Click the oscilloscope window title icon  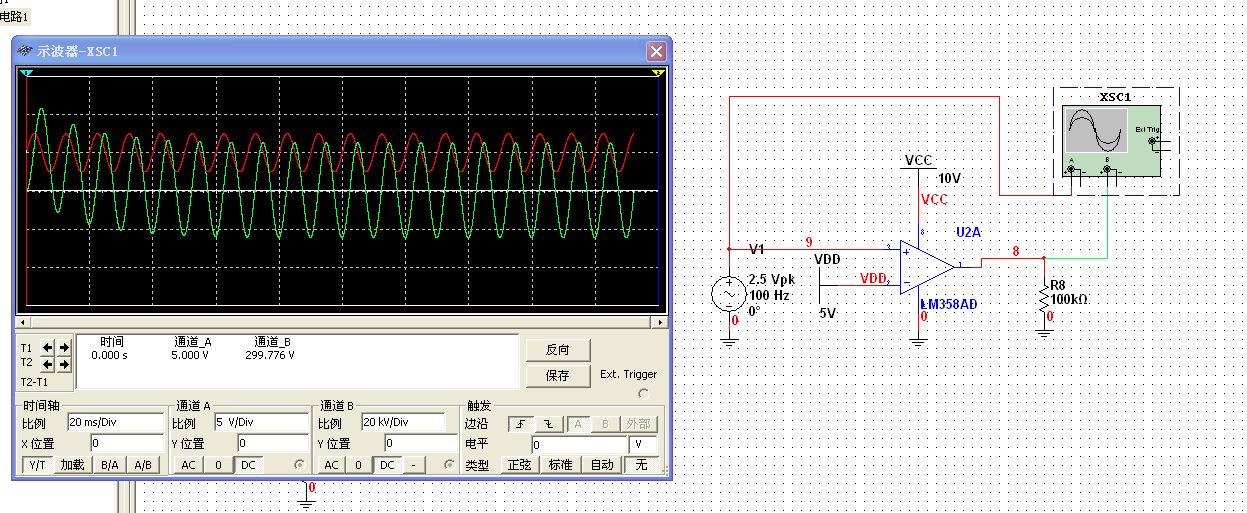pyautogui.click(x=24, y=51)
